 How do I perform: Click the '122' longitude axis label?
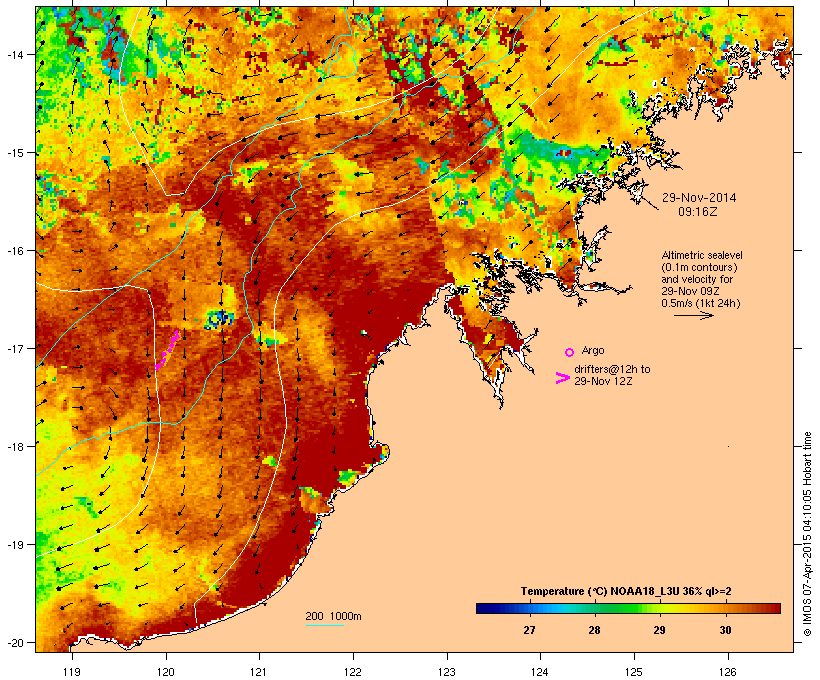pyautogui.click(x=353, y=672)
